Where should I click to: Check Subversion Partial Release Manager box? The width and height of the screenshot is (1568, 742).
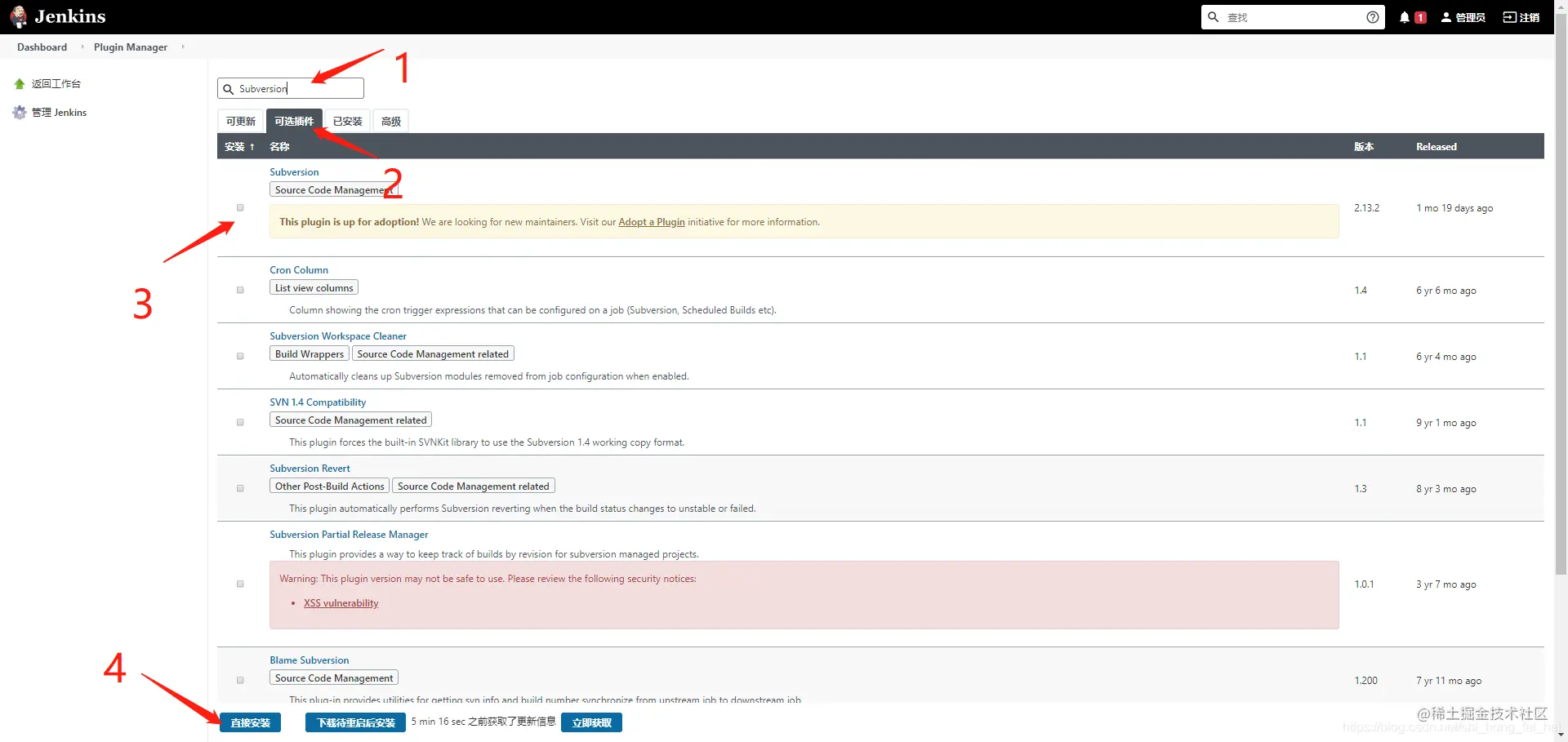[x=240, y=584]
